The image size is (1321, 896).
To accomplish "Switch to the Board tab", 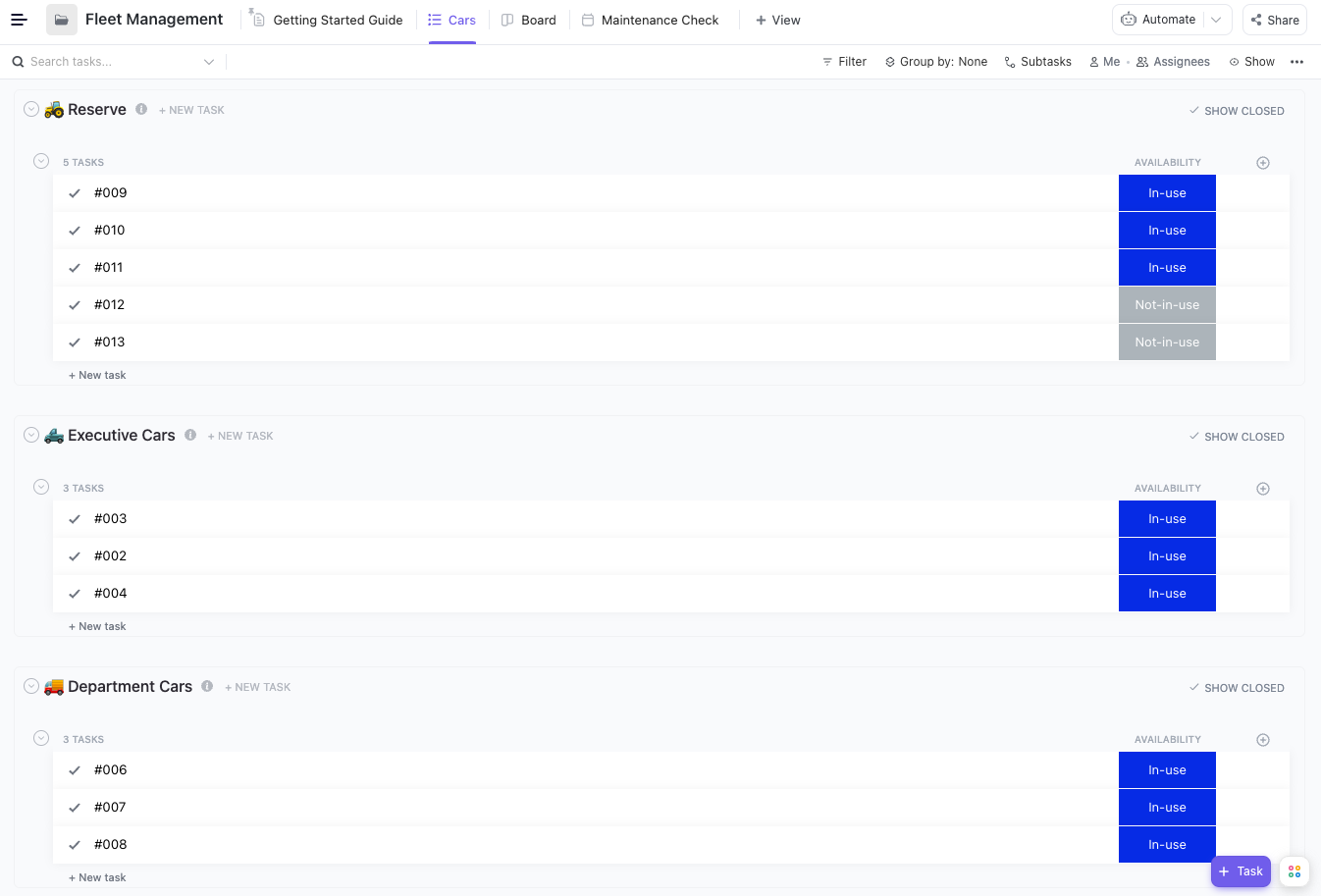I will (x=529, y=20).
